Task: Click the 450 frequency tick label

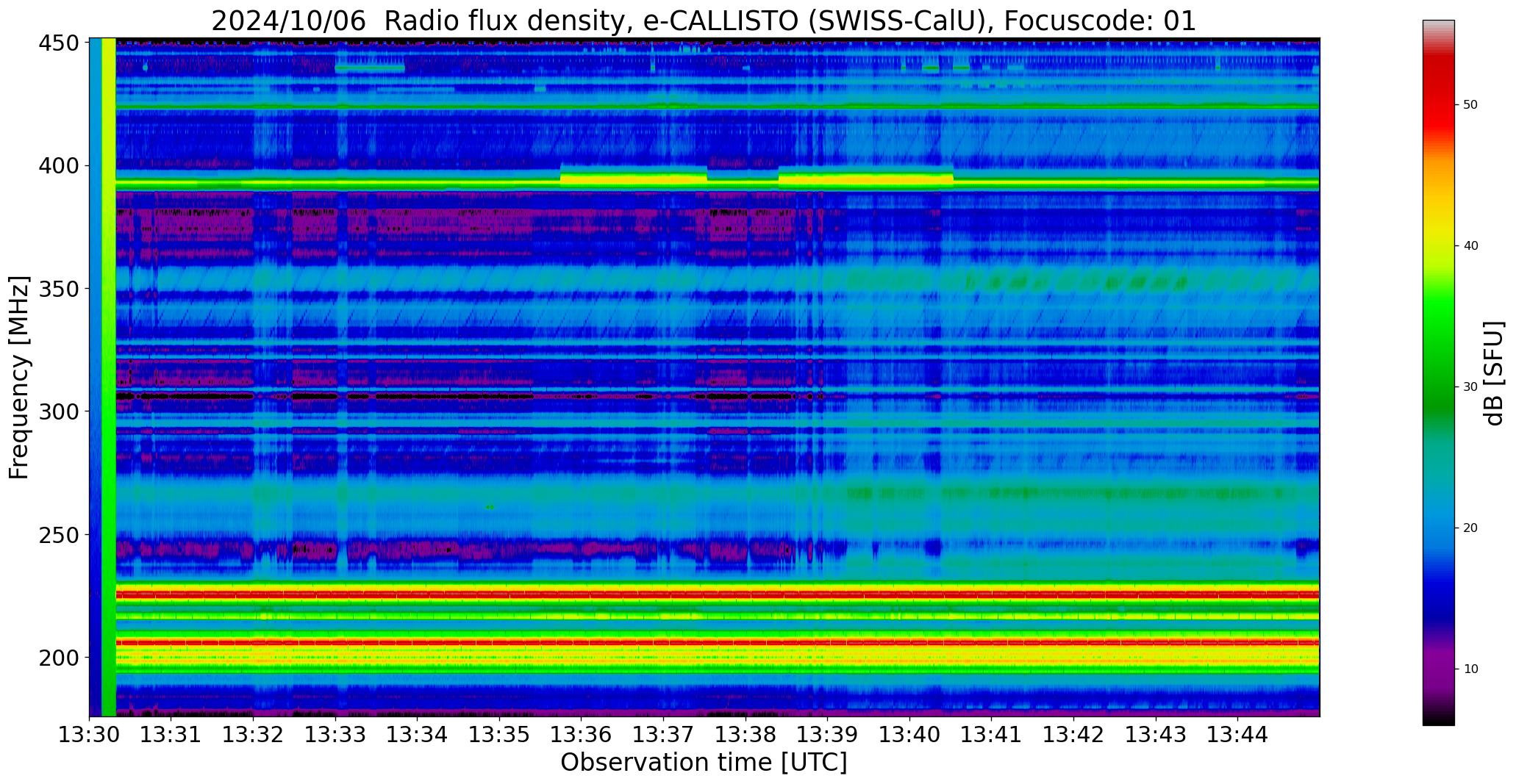Action: (58, 43)
